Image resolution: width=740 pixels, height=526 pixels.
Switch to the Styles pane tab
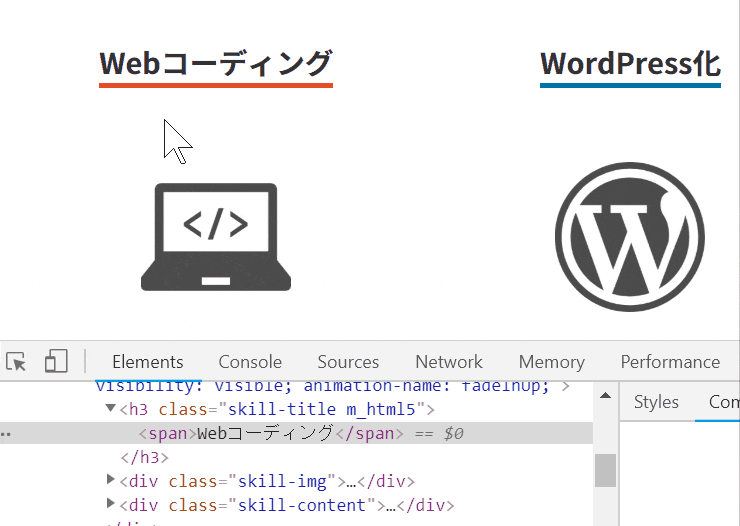pos(656,402)
